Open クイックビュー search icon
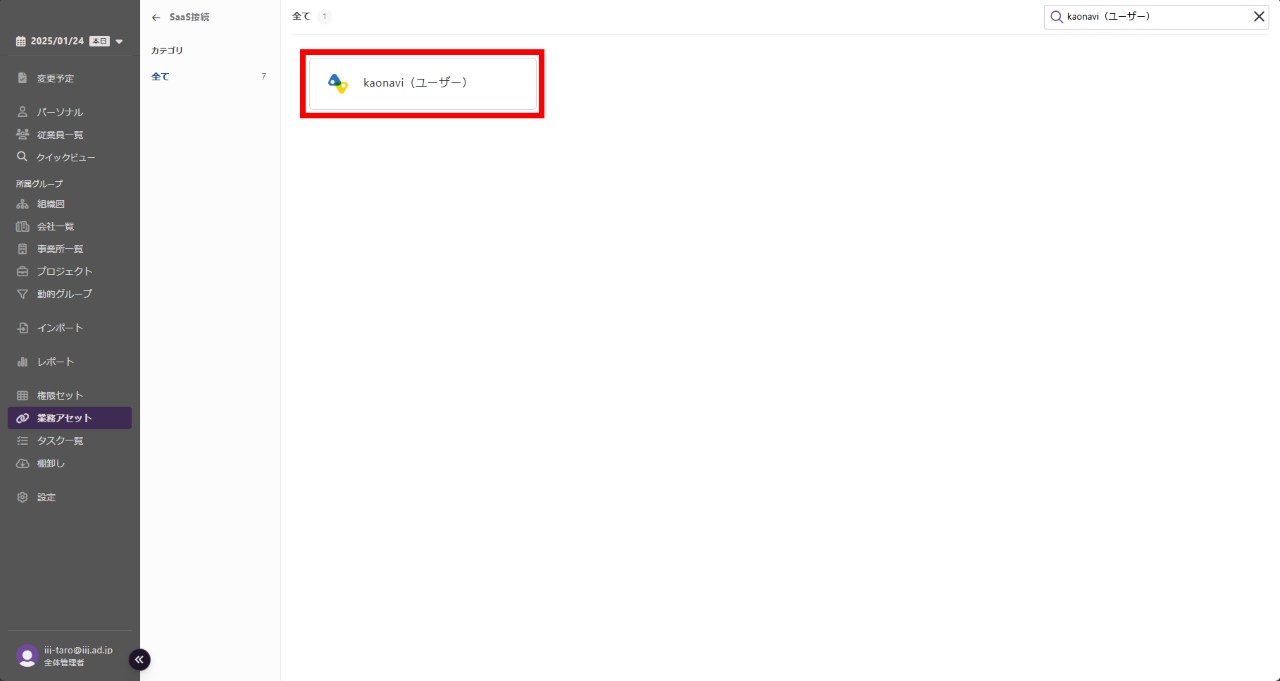 coord(23,157)
